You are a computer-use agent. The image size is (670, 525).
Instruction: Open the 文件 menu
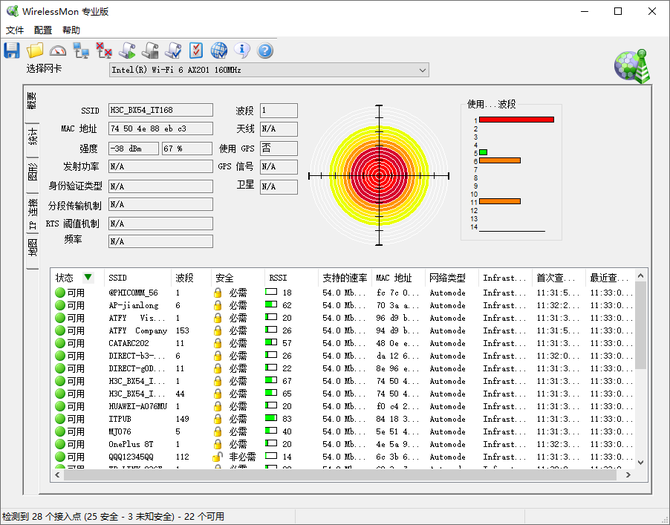click(x=14, y=30)
